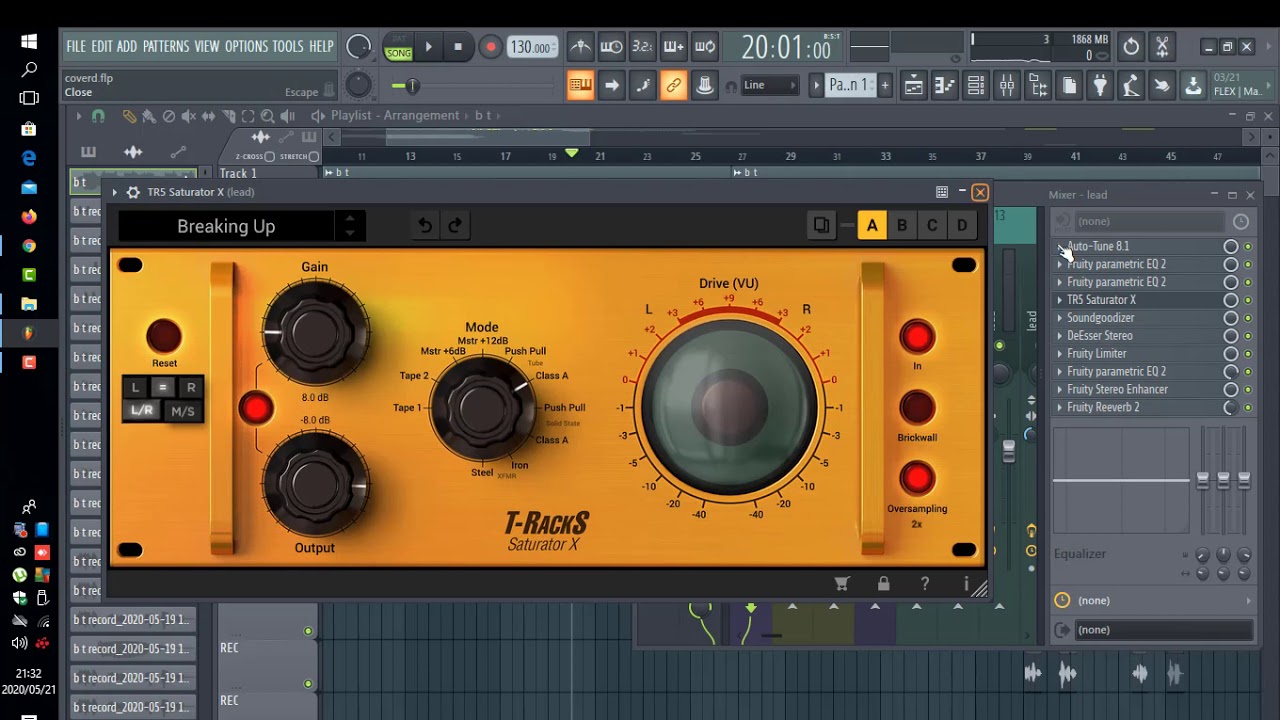Click the Saturator X redo arrow

tap(455, 226)
